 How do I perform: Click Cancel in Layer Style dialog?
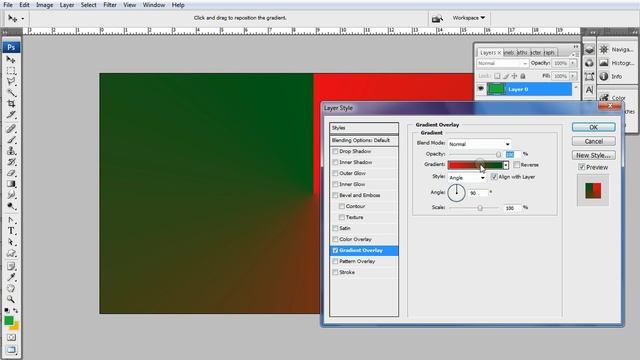(593, 141)
